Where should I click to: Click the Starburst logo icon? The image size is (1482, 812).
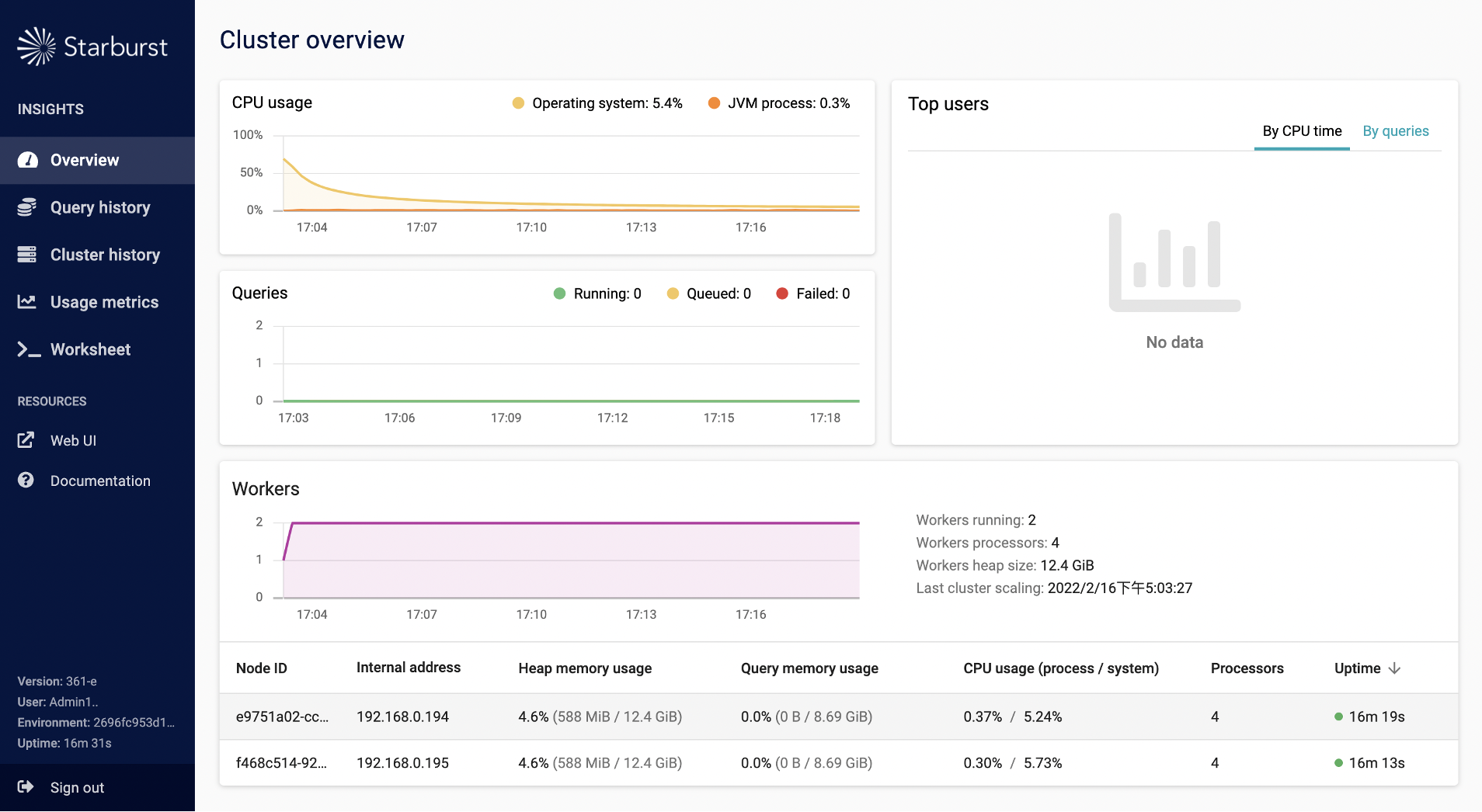click(37, 47)
